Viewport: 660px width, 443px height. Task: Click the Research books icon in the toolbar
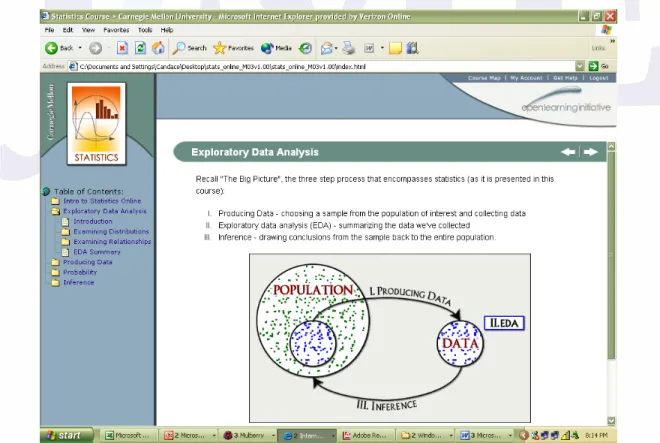(412, 48)
